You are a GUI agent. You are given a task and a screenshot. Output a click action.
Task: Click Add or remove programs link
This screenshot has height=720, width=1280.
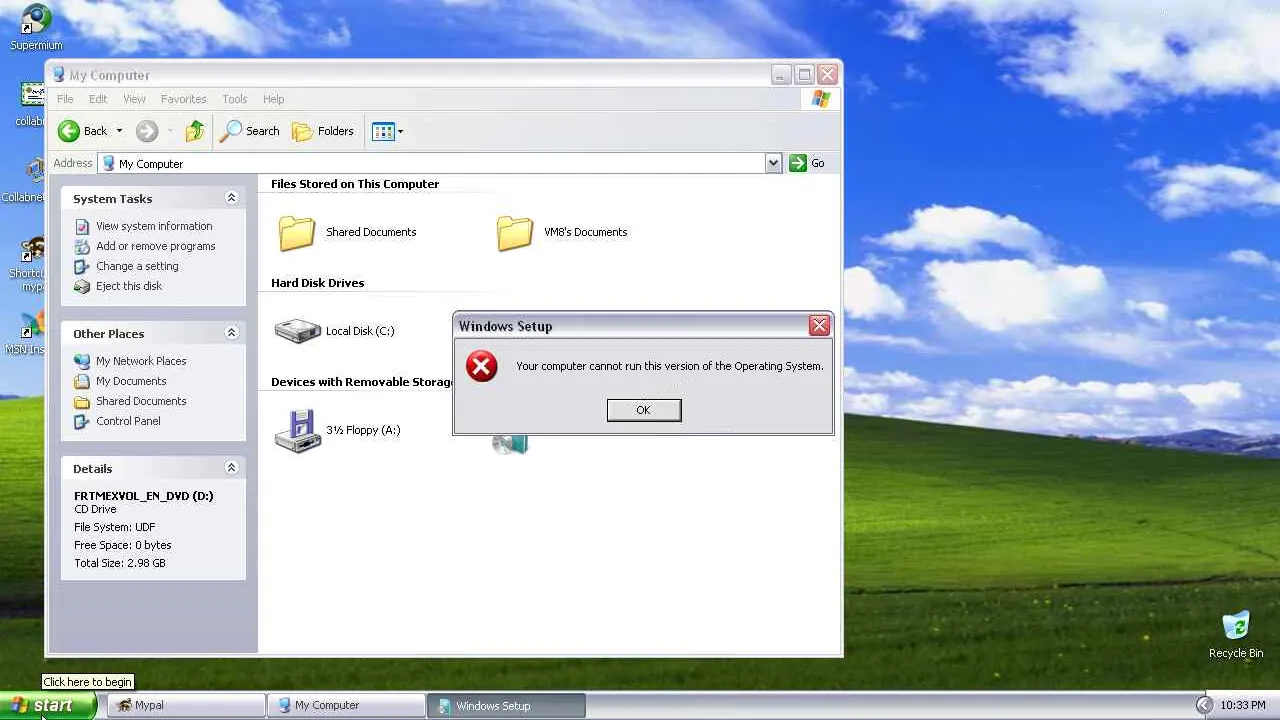coord(156,246)
